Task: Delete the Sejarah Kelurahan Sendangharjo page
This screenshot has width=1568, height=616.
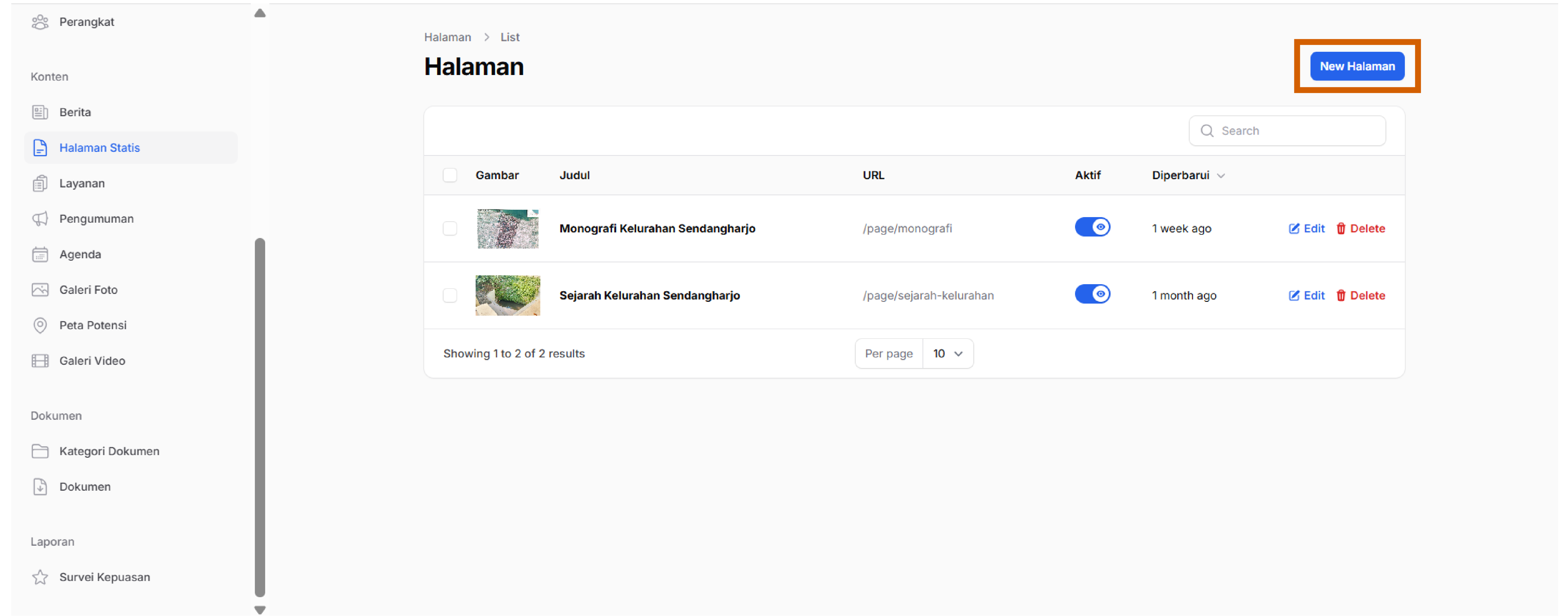Action: click(1360, 296)
